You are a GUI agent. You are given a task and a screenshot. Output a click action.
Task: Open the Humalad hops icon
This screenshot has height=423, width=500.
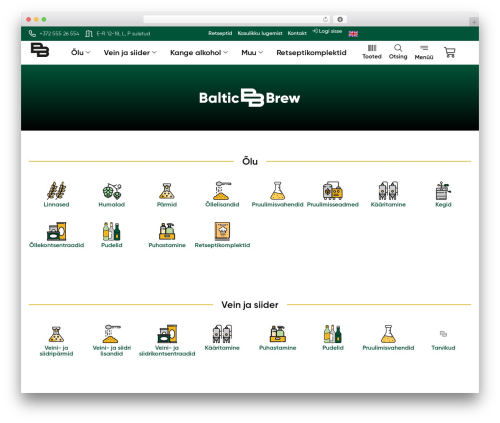112,191
